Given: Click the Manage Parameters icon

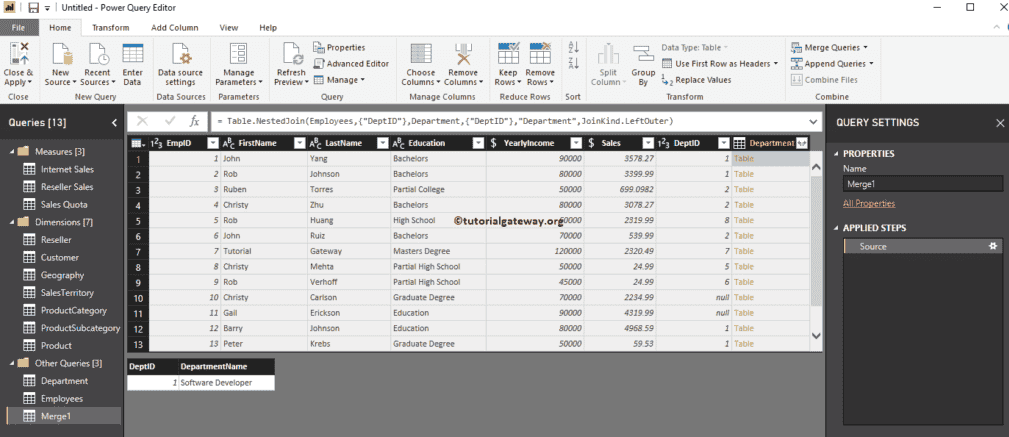Looking at the screenshot, I should (239, 53).
